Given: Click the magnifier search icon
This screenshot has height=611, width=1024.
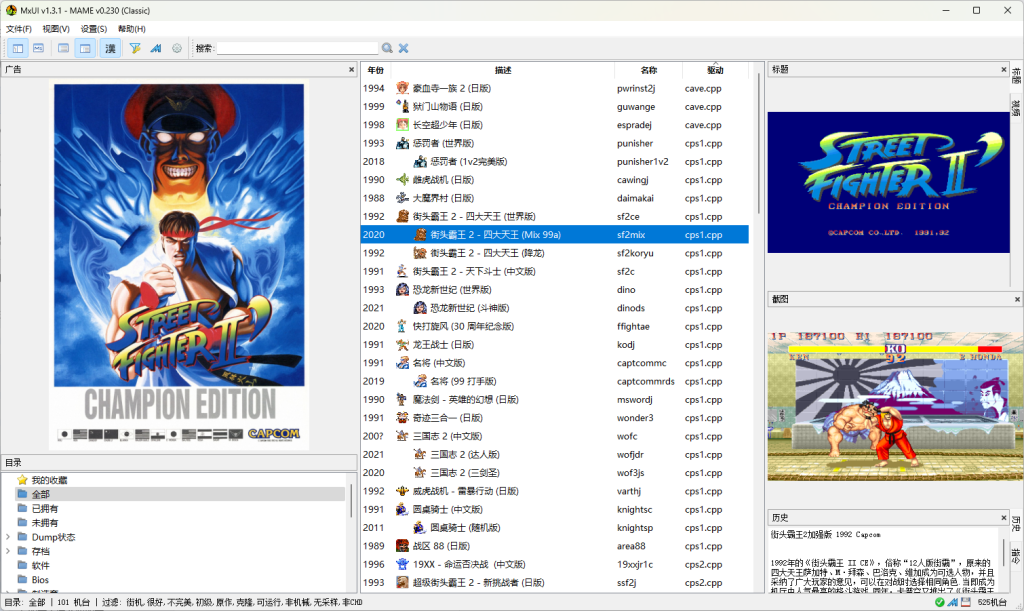Looking at the screenshot, I should point(387,48).
